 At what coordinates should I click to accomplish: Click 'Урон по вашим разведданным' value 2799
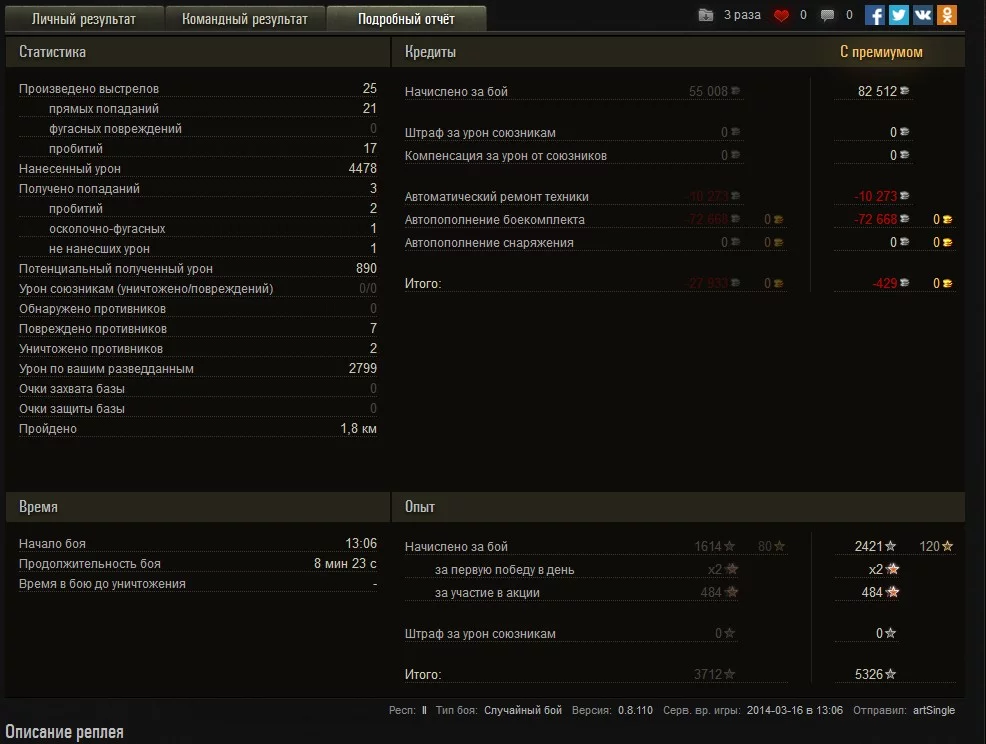point(362,369)
